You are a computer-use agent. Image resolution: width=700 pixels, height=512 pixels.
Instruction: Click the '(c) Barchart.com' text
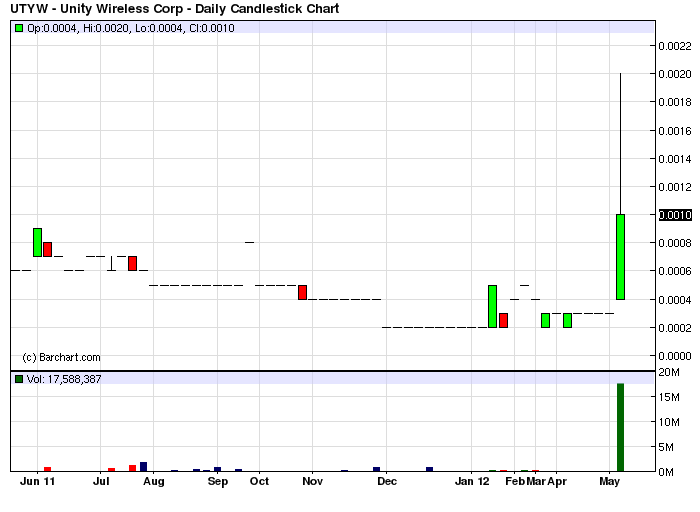click(x=61, y=358)
